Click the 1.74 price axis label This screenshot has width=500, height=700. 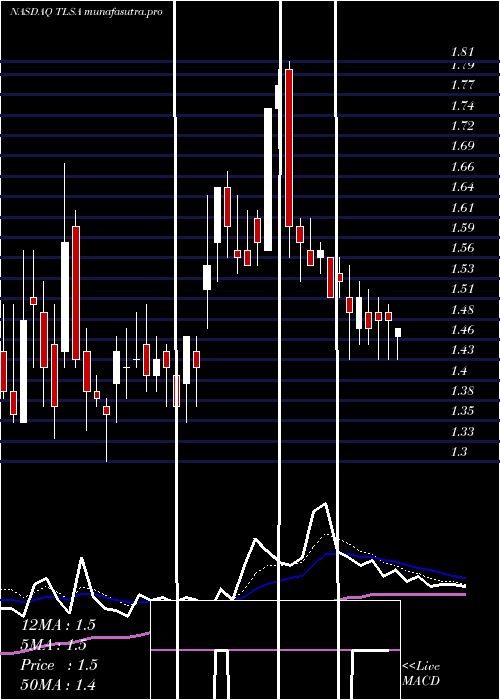coord(462,105)
